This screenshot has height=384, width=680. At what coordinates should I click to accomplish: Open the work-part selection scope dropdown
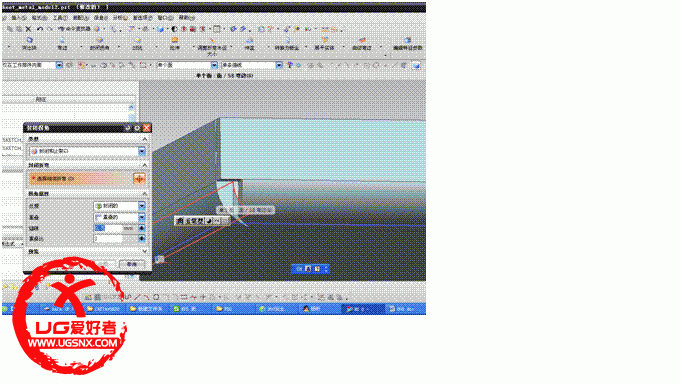[x=59, y=65]
